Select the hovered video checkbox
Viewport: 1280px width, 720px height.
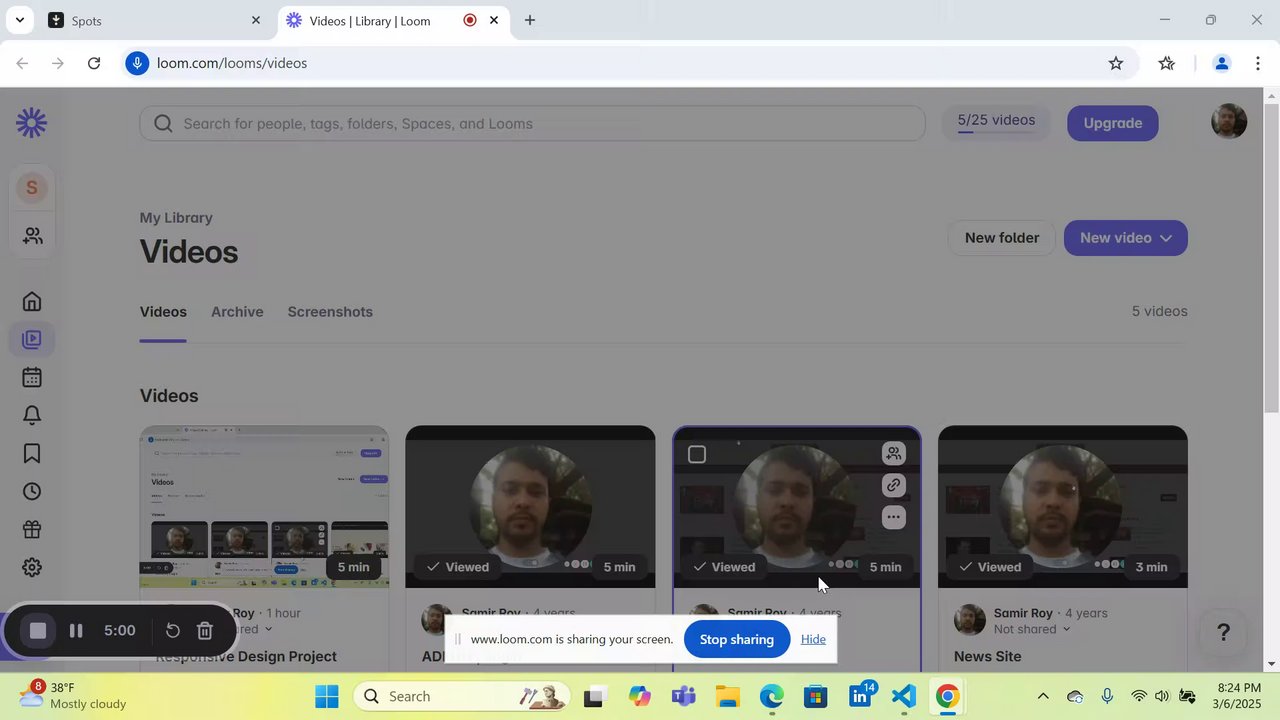click(697, 455)
